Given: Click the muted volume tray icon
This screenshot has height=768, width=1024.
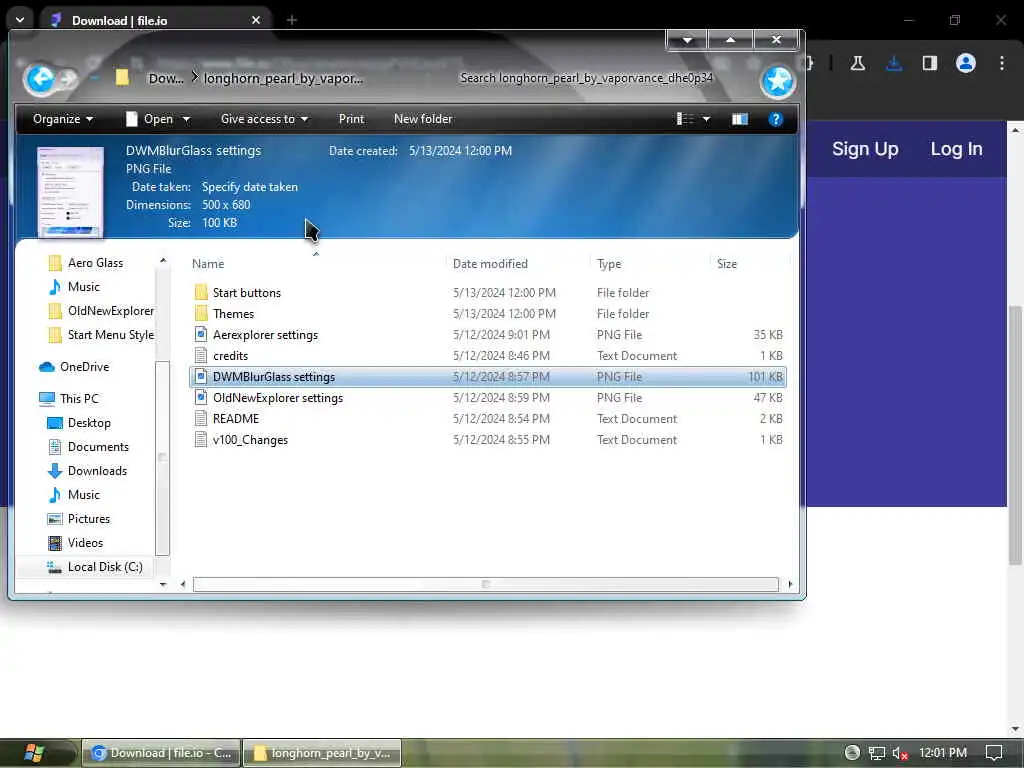Looking at the screenshot, I should (900, 753).
